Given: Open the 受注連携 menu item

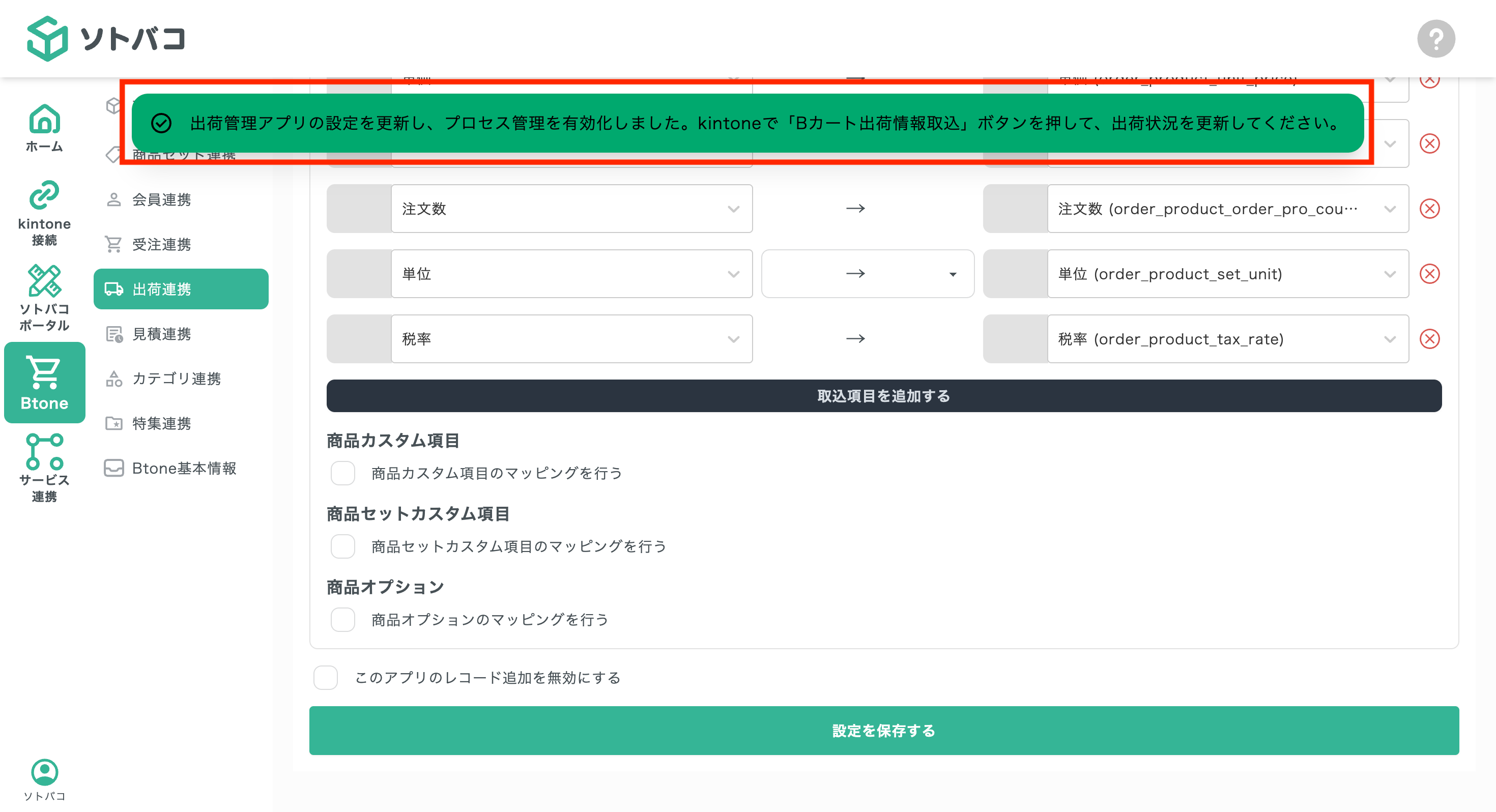Looking at the screenshot, I should pyautogui.click(x=161, y=245).
